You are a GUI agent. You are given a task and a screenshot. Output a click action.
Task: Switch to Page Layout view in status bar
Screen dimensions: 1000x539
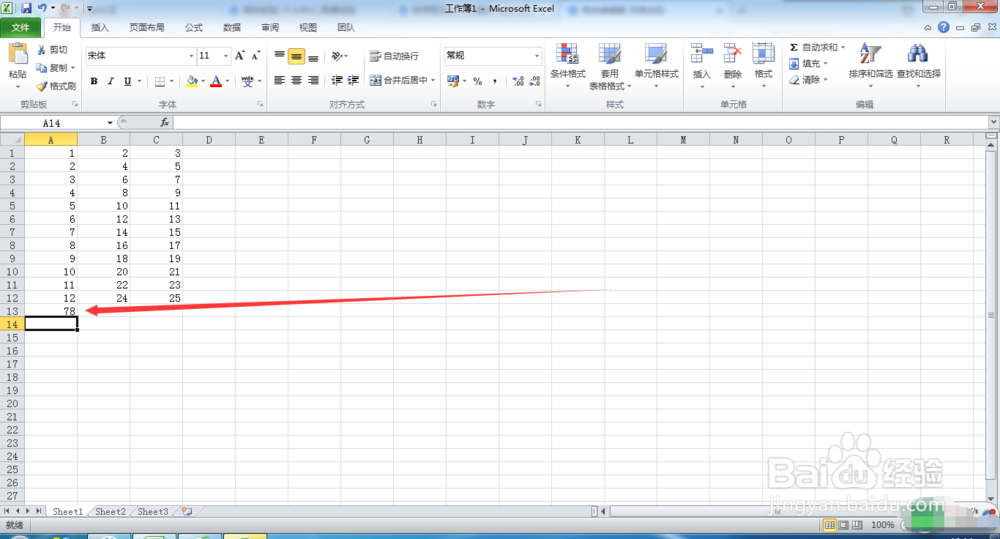843,525
